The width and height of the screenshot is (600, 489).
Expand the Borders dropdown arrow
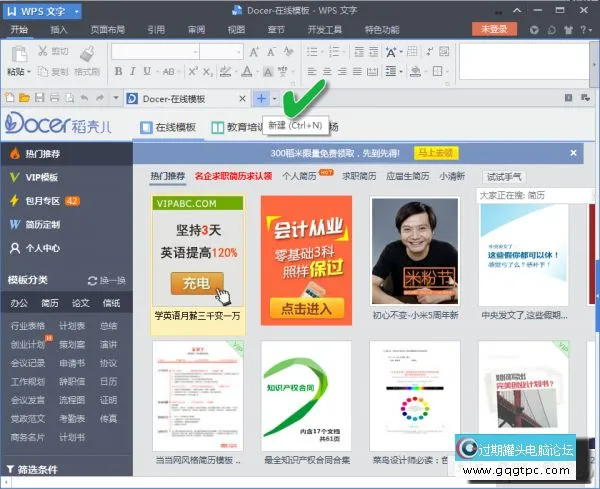(447, 72)
